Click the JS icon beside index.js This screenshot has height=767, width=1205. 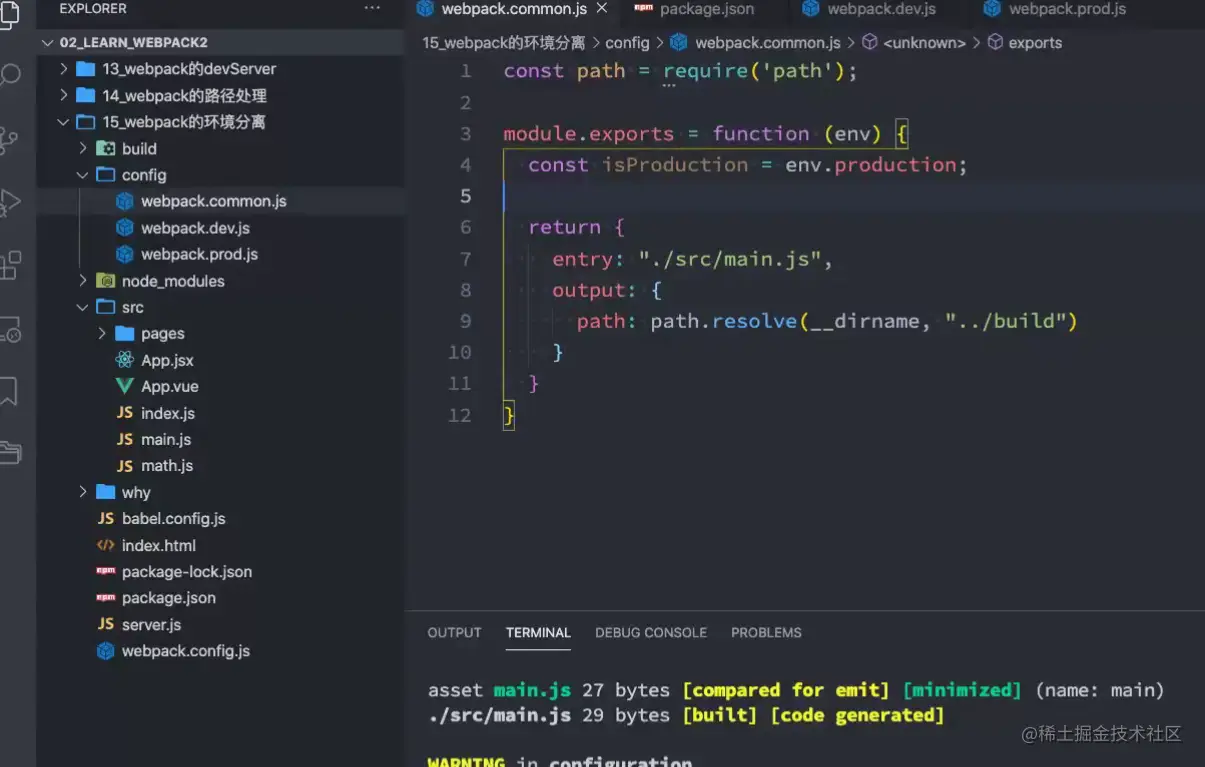tap(125, 413)
